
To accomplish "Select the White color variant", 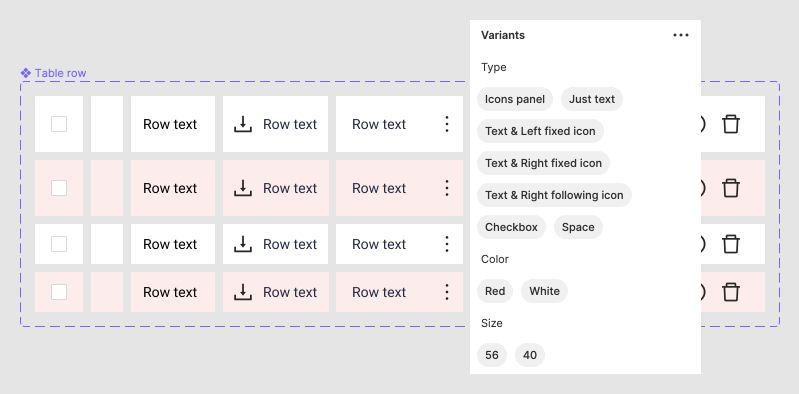I will point(544,291).
